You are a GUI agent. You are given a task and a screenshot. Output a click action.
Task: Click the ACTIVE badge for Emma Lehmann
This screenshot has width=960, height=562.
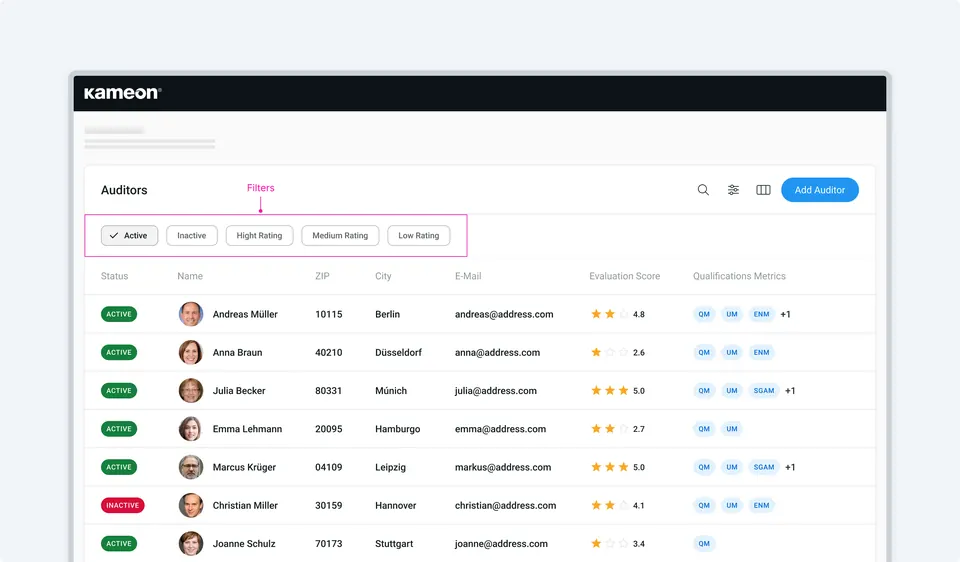click(x=119, y=429)
